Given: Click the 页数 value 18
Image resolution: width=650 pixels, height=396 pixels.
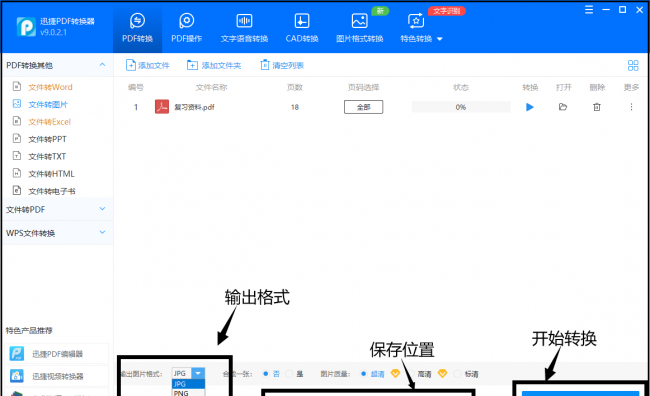Looking at the screenshot, I should click(x=295, y=107).
